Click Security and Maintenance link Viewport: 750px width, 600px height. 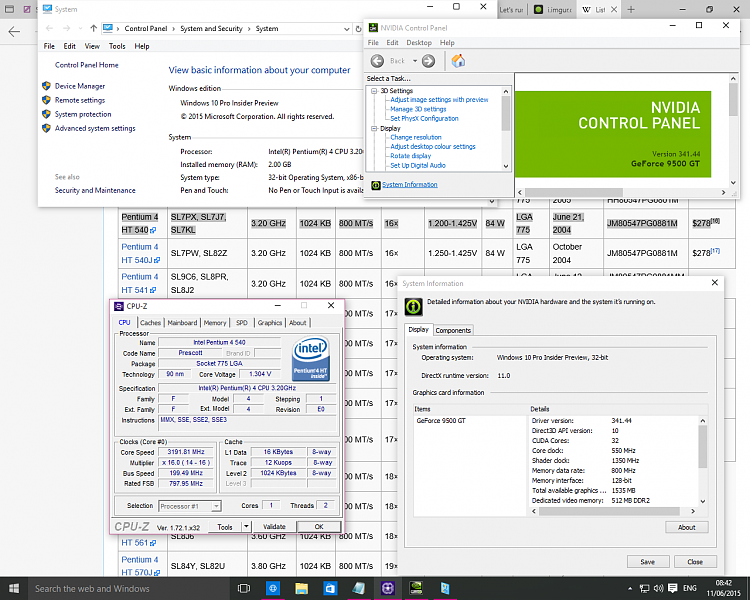pyautogui.click(x=95, y=190)
